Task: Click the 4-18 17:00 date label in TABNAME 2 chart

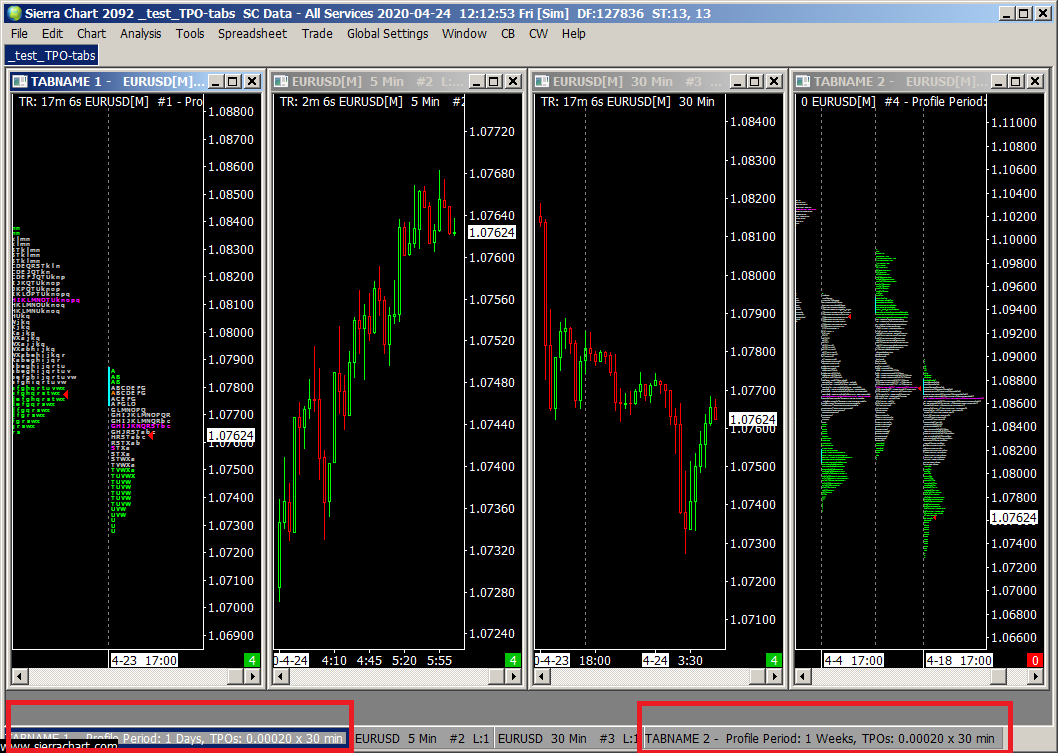Action: pos(959,660)
